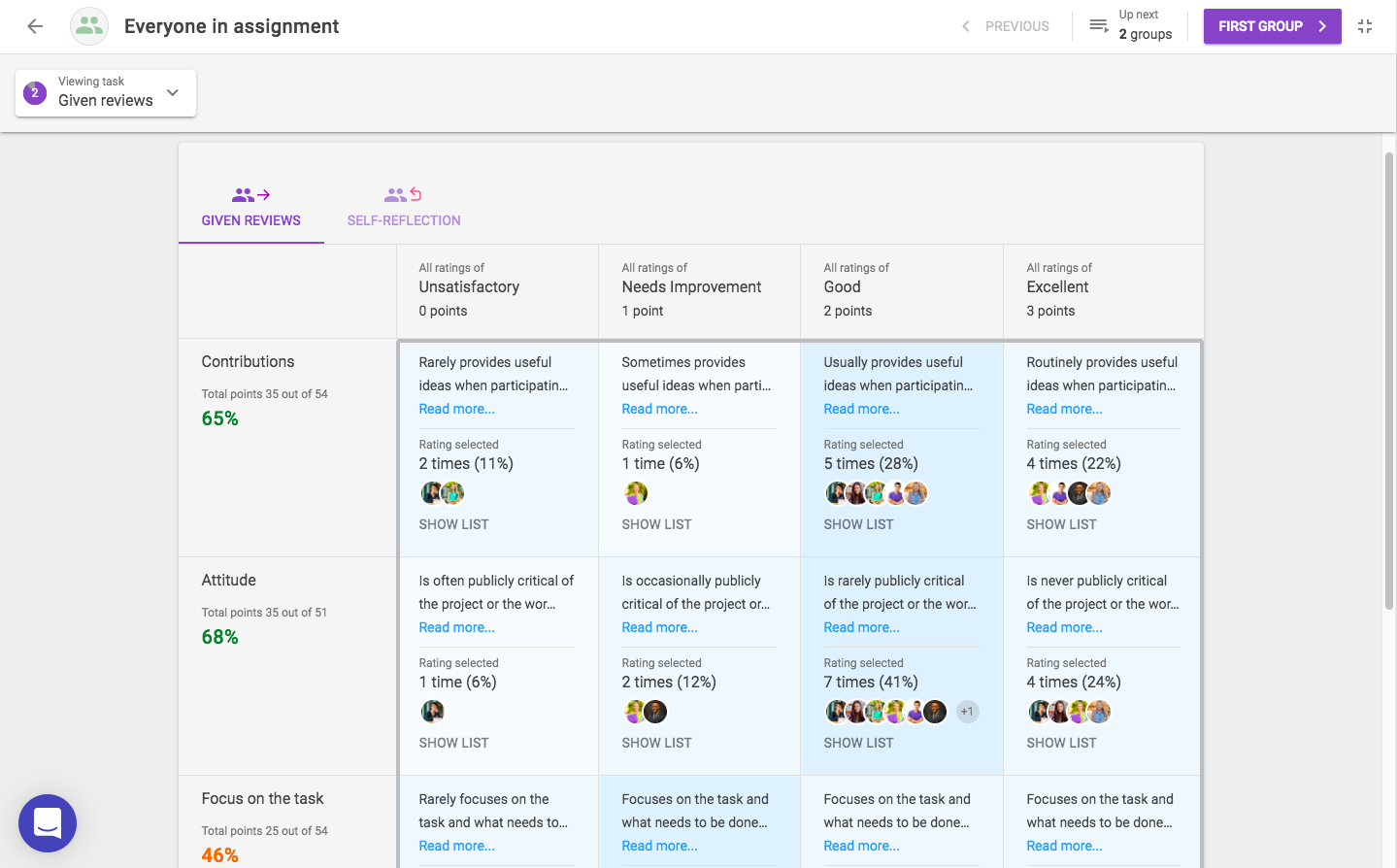Click the purple task number badge

point(34,93)
